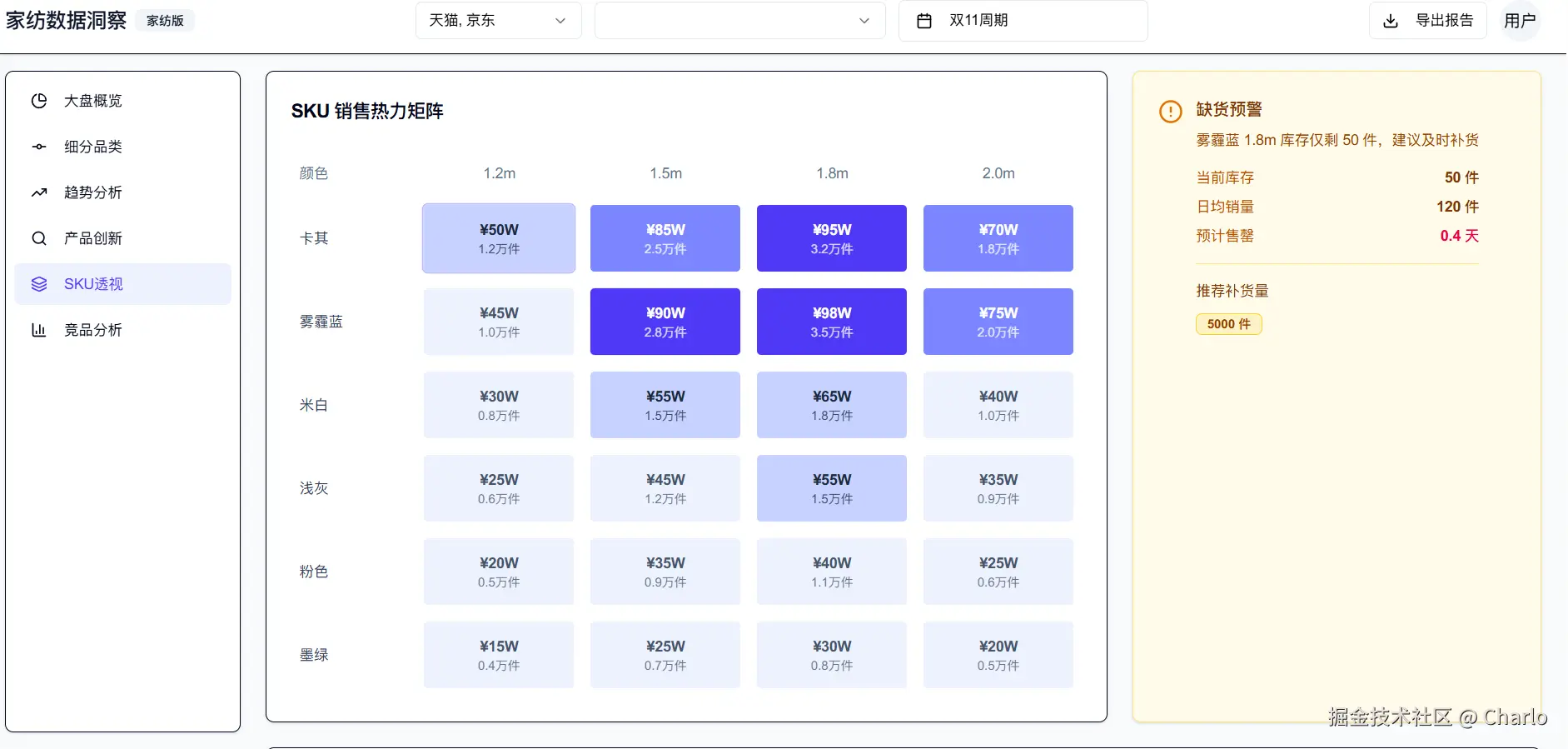Click 浅灰 1.2m cell 0.6万件
The height and width of the screenshot is (749, 1568).
tap(499, 488)
